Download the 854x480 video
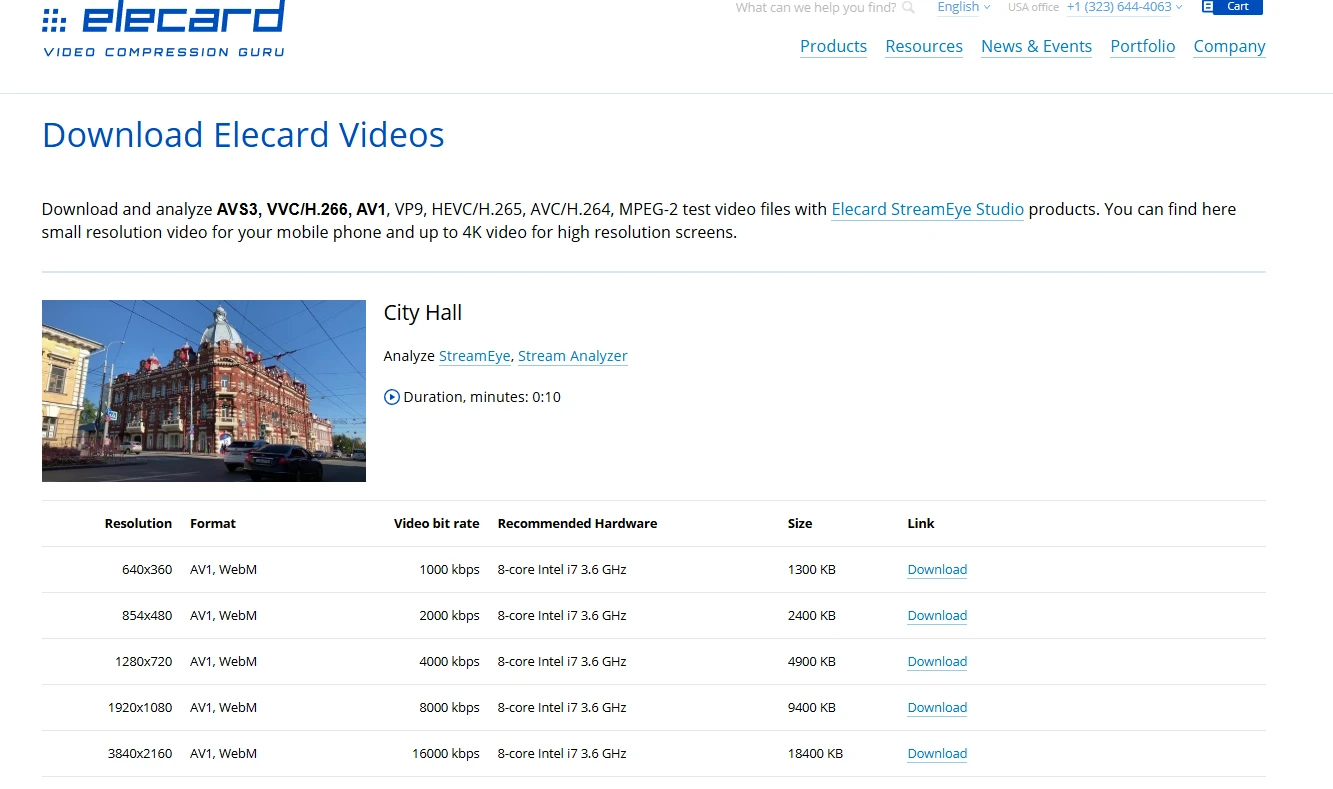The image size is (1333, 789). coord(937,616)
